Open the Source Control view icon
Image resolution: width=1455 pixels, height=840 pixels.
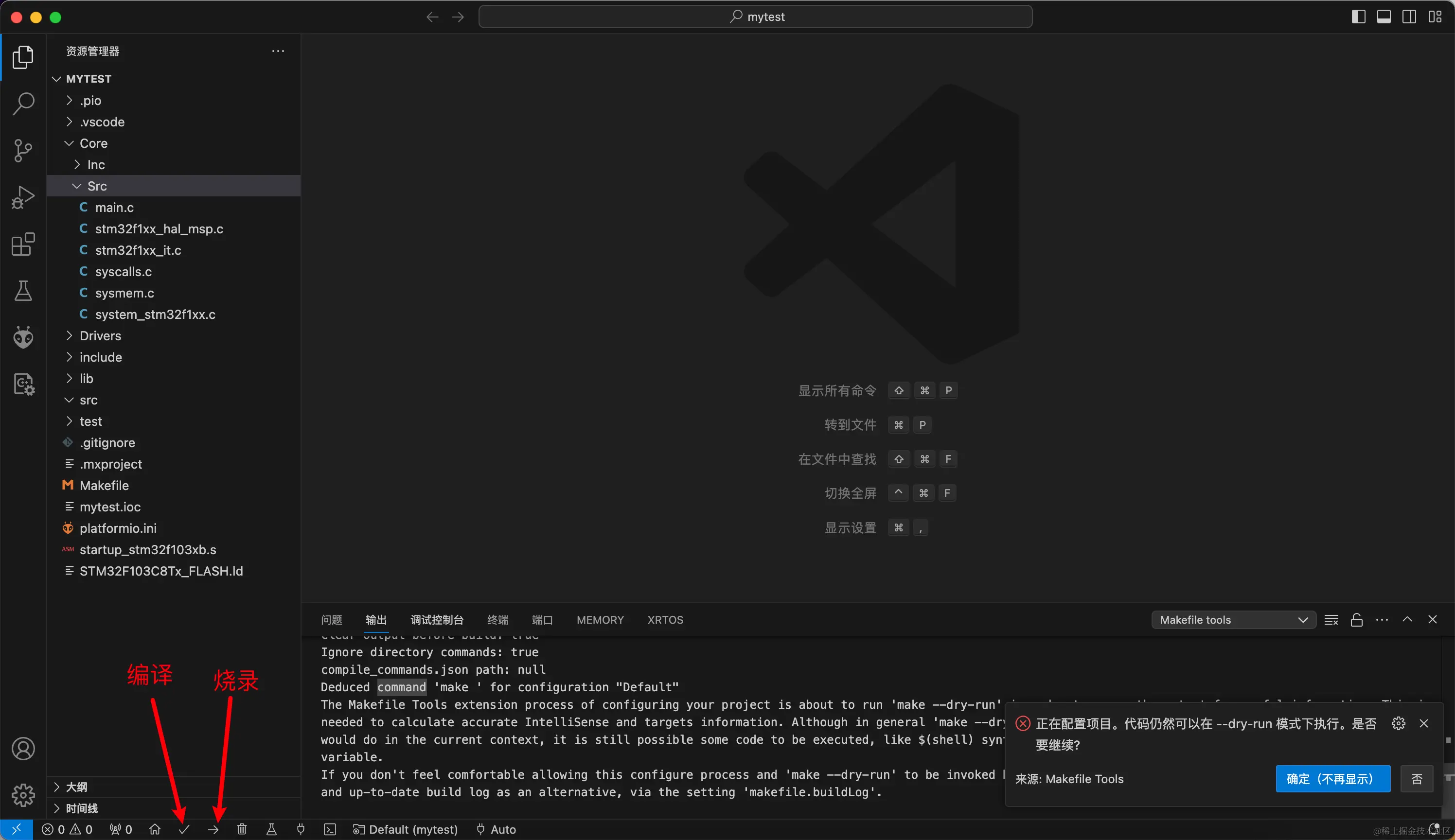point(23,151)
